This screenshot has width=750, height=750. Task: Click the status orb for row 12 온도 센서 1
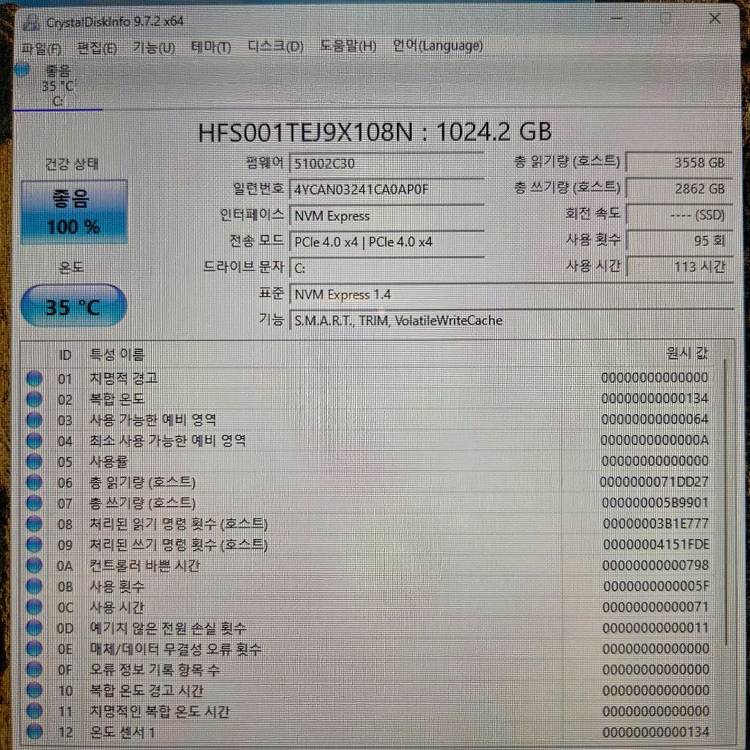(34, 732)
